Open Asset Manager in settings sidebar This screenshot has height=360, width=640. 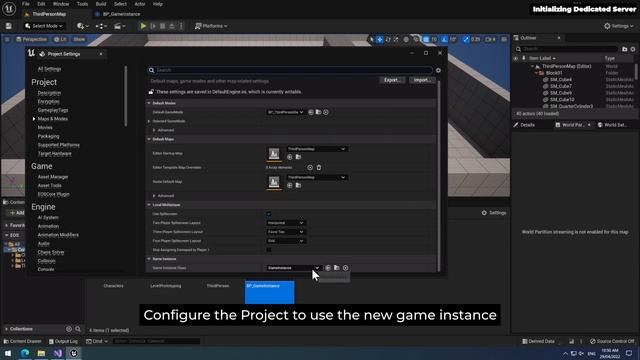[53, 177]
